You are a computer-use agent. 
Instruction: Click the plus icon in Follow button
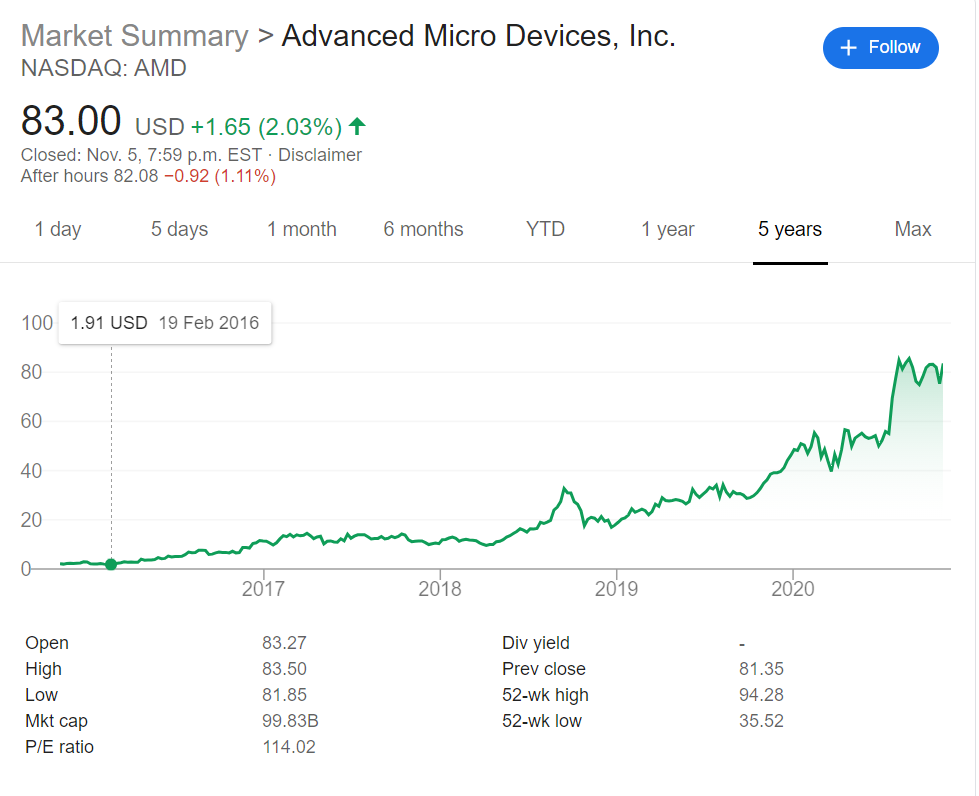click(x=849, y=48)
